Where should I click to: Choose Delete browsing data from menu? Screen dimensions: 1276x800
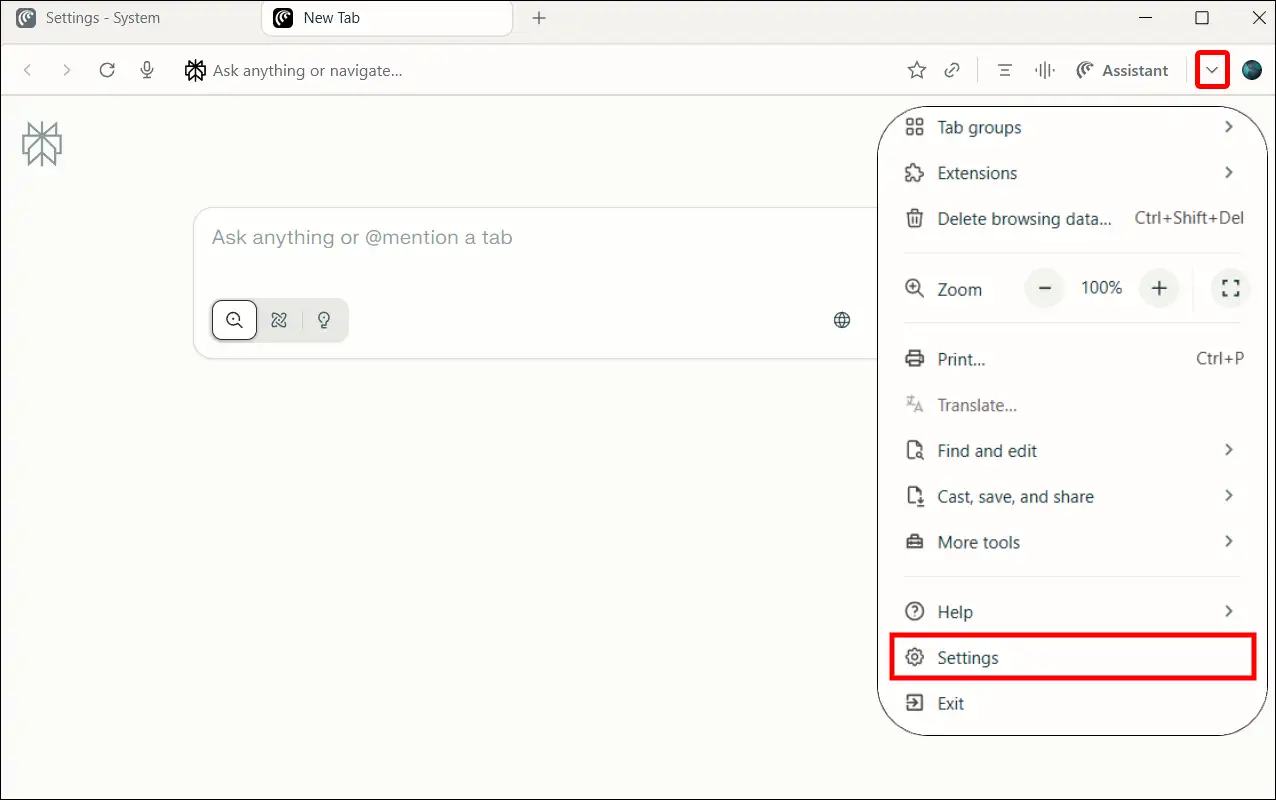[1024, 219]
